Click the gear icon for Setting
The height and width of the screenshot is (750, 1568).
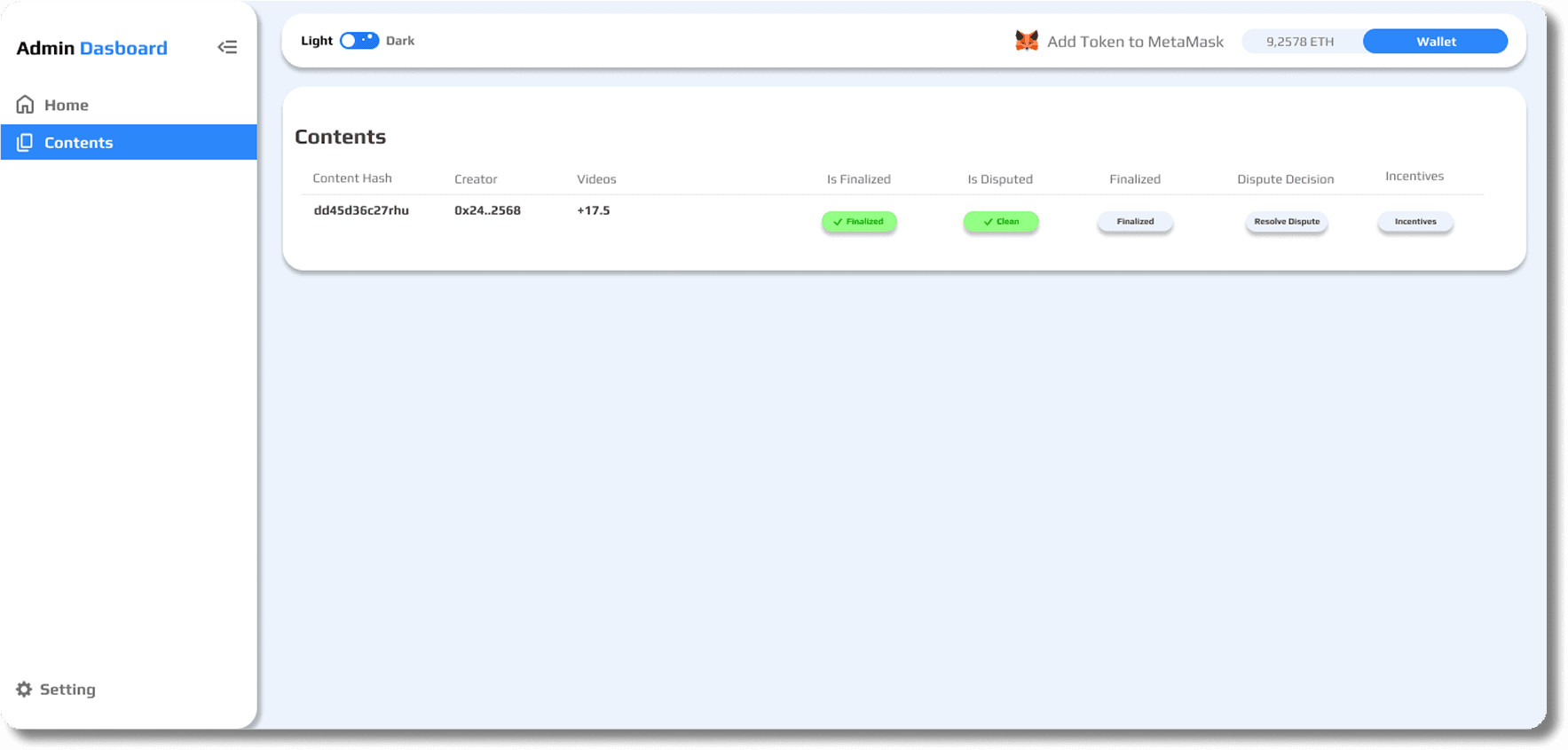click(24, 690)
